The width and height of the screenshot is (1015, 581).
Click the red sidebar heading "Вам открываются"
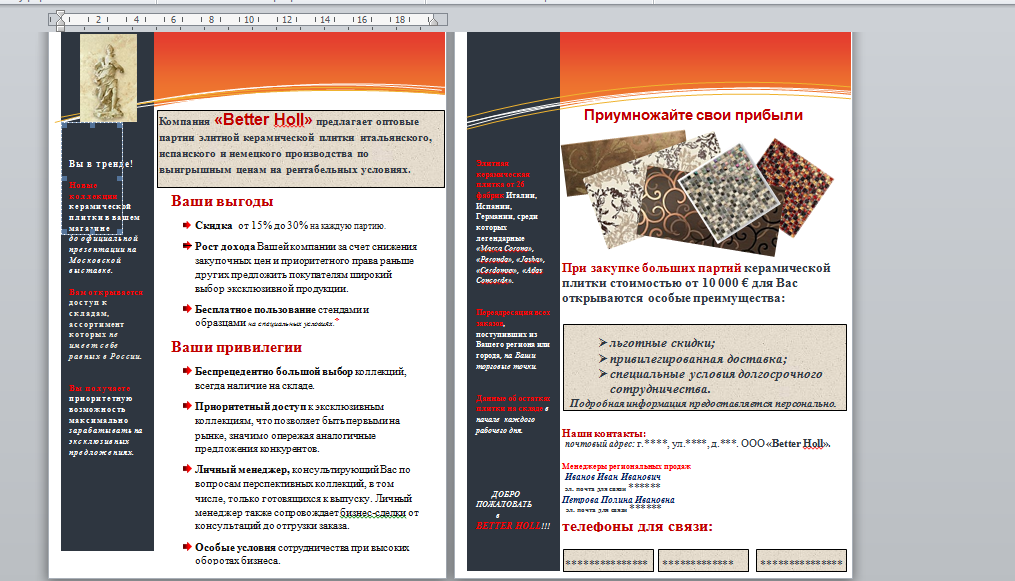[x=106, y=292]
